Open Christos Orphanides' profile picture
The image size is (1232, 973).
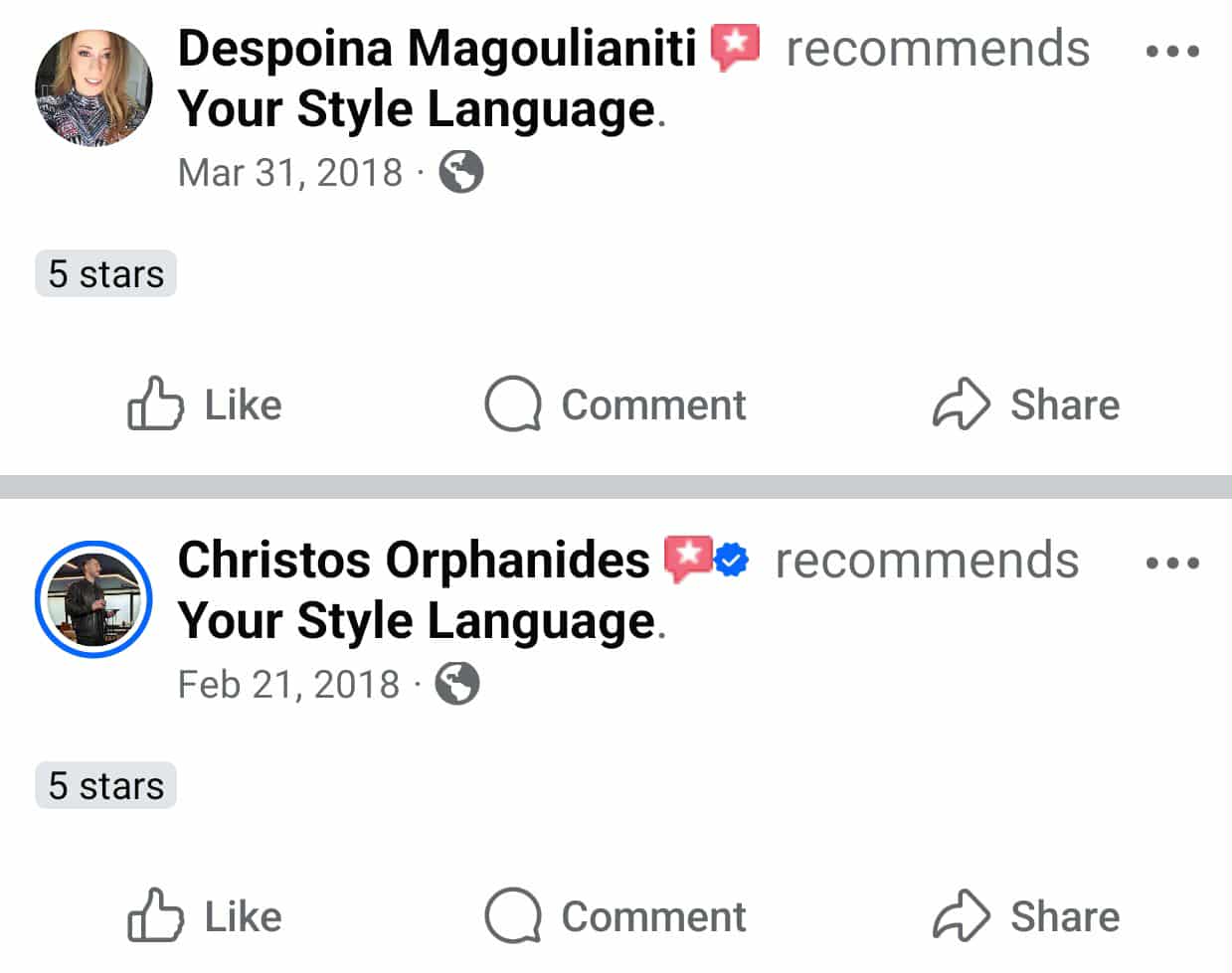point(93,599)
